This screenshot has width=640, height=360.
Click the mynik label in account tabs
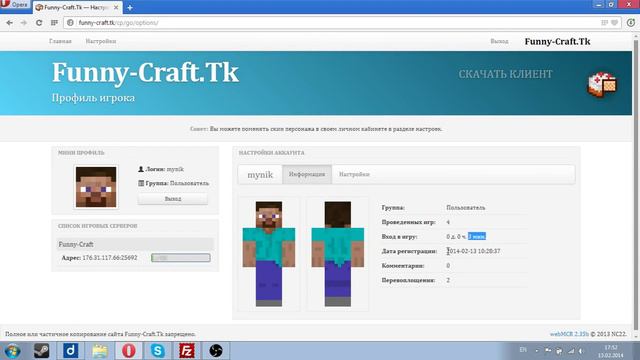pos(260,175)
